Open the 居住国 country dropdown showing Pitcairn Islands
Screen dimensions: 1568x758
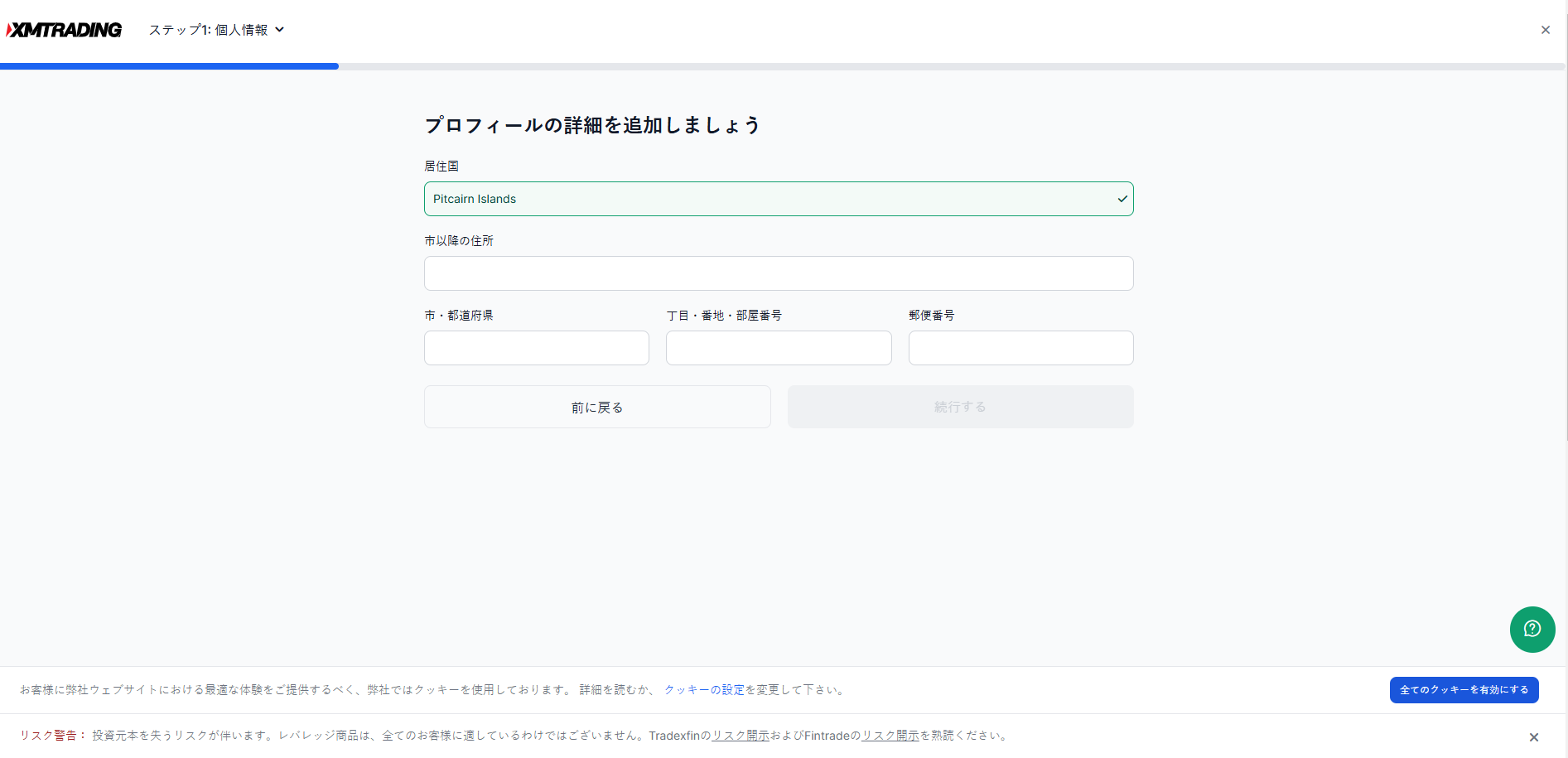[x=779, y=199]
